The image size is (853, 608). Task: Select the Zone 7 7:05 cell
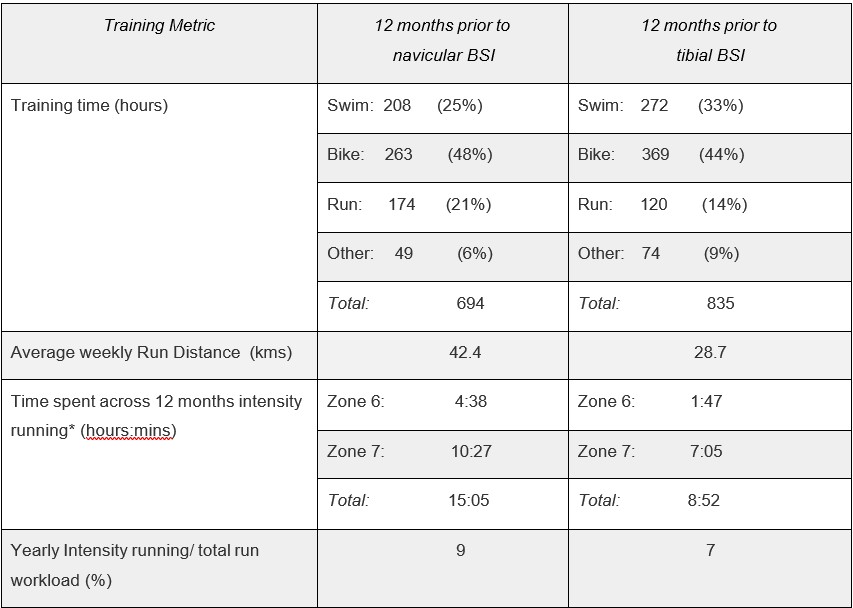click(x=709, y=455)
